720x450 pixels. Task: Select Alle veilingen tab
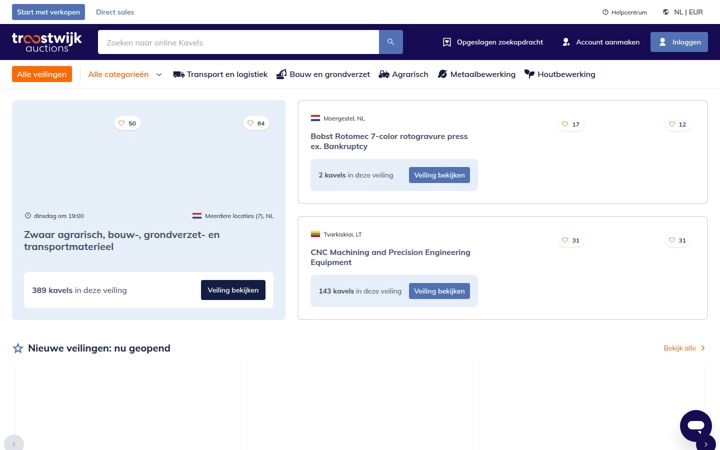pyautogui.click(x=42, y=74)
